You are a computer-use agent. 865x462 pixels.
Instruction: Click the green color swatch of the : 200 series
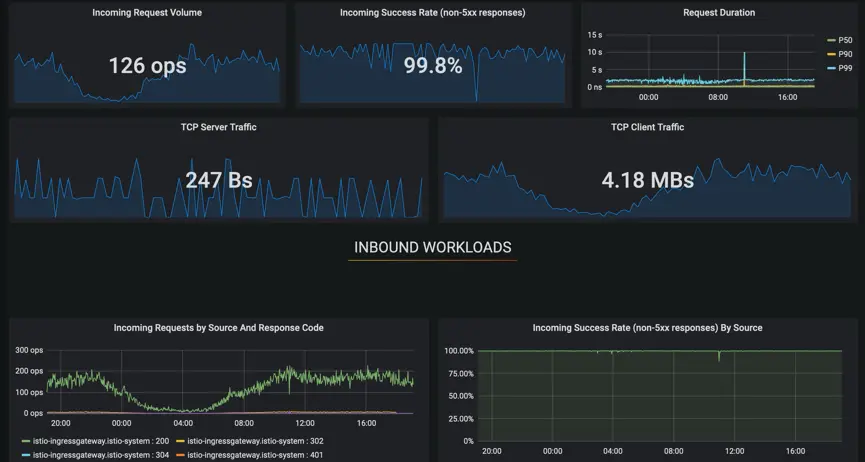25,441
